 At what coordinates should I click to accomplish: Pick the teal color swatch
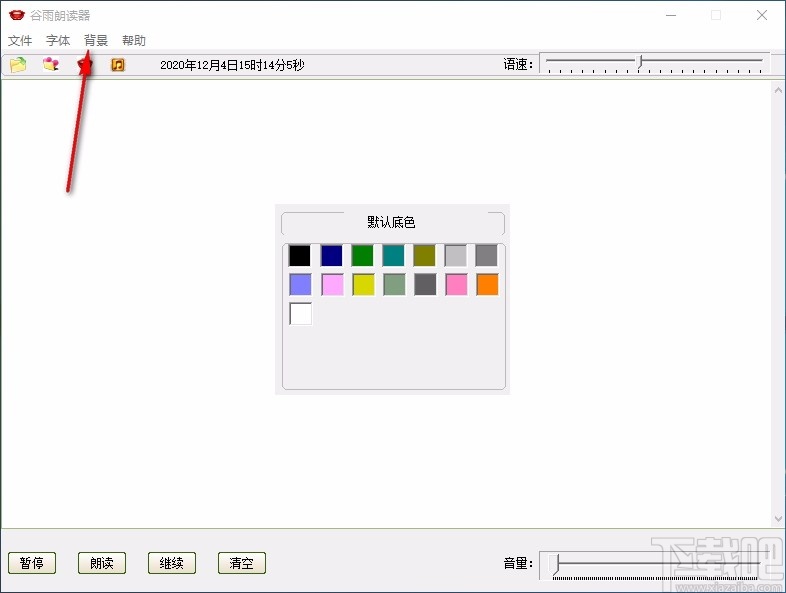coord(394,255)
